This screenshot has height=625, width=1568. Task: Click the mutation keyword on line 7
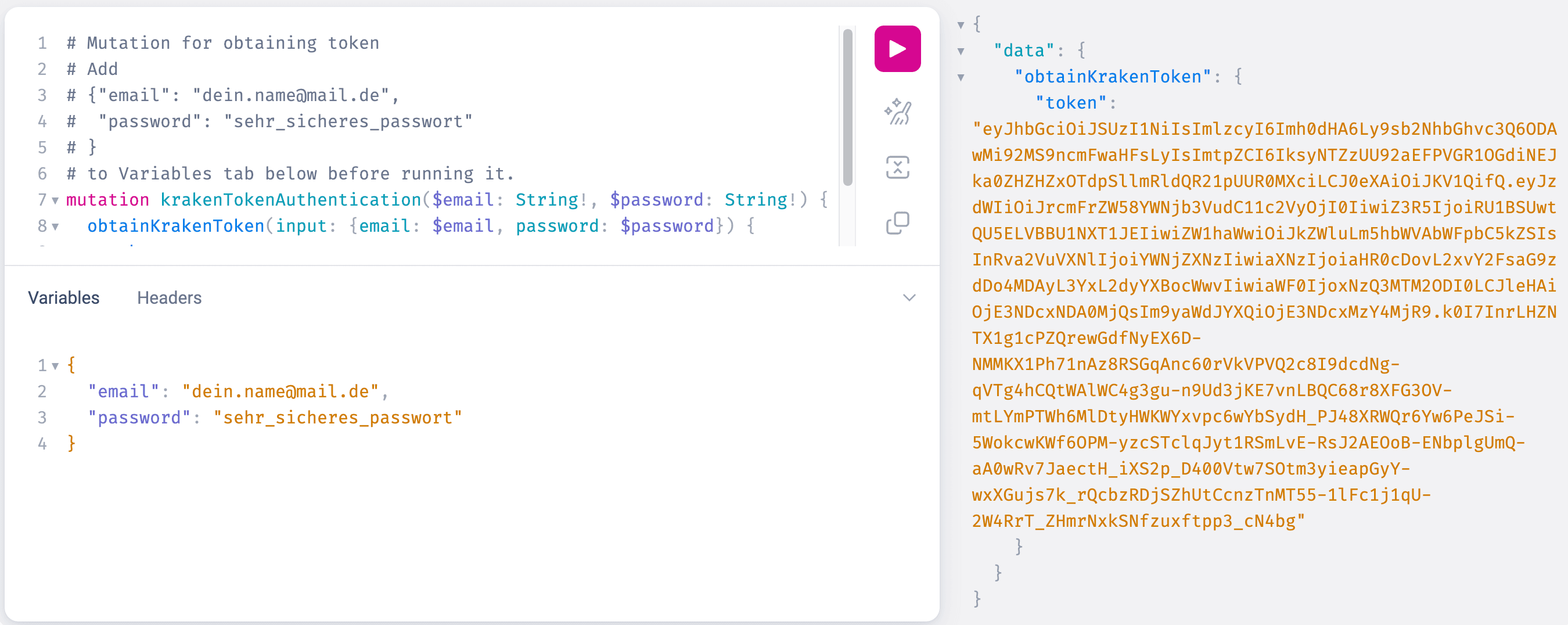[108, 201]
